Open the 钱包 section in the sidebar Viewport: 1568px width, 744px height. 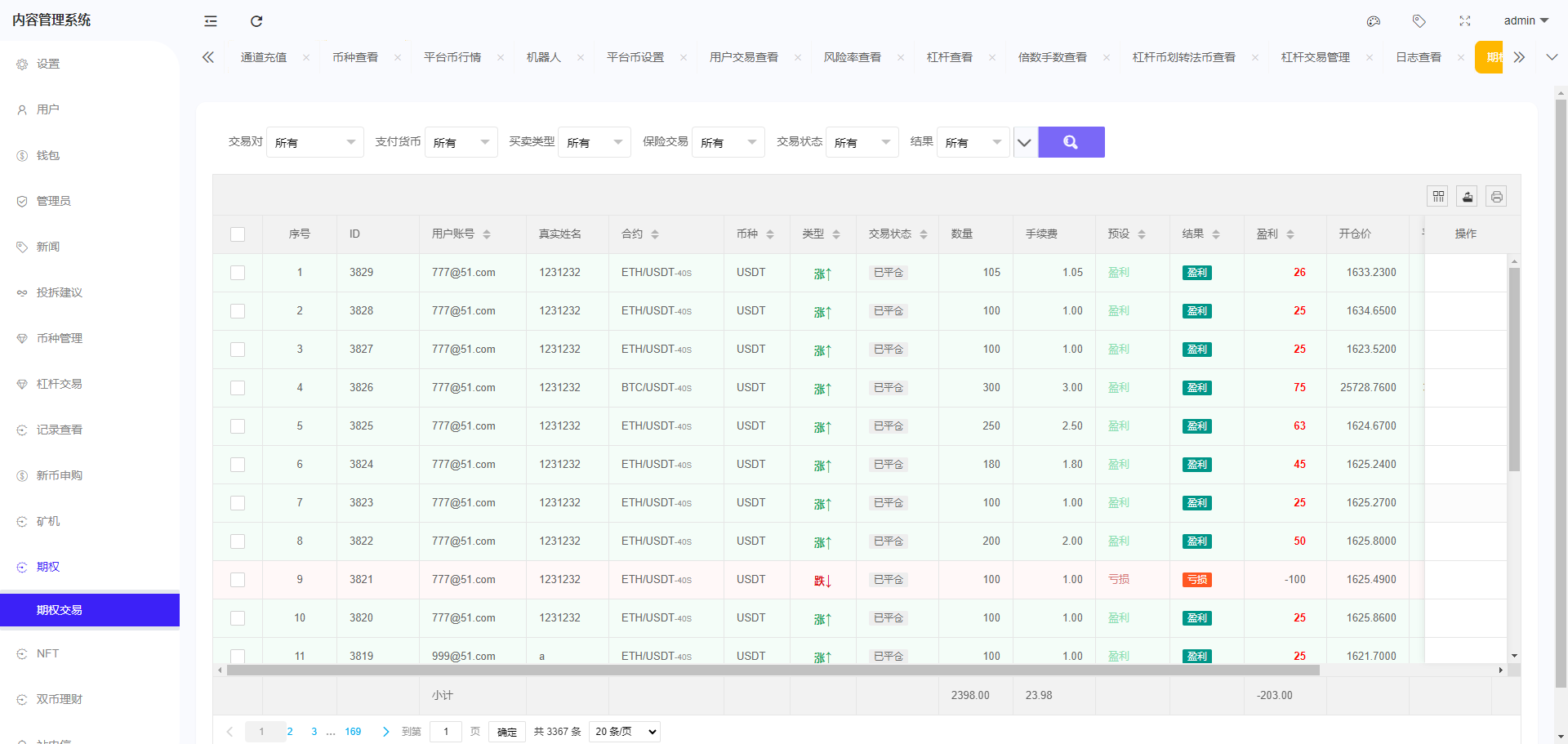click(x=47, y=155)
